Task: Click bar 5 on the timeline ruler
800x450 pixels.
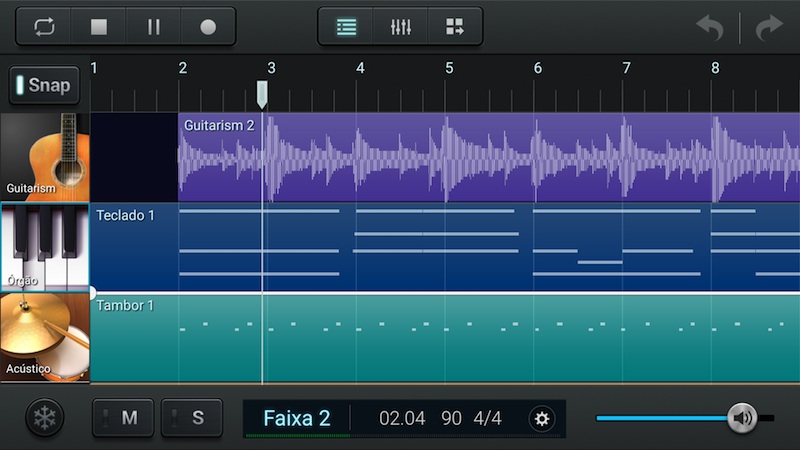Action: coord(449,68)
